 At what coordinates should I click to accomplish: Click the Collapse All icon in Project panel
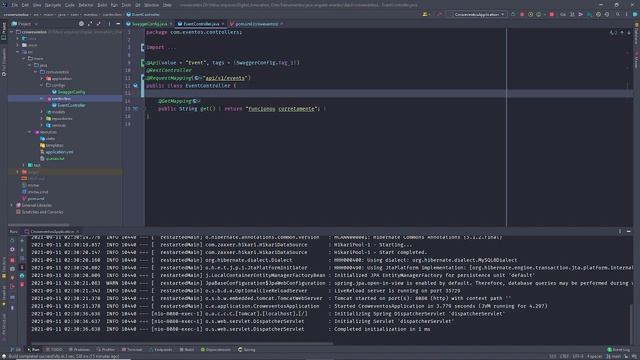99,24
